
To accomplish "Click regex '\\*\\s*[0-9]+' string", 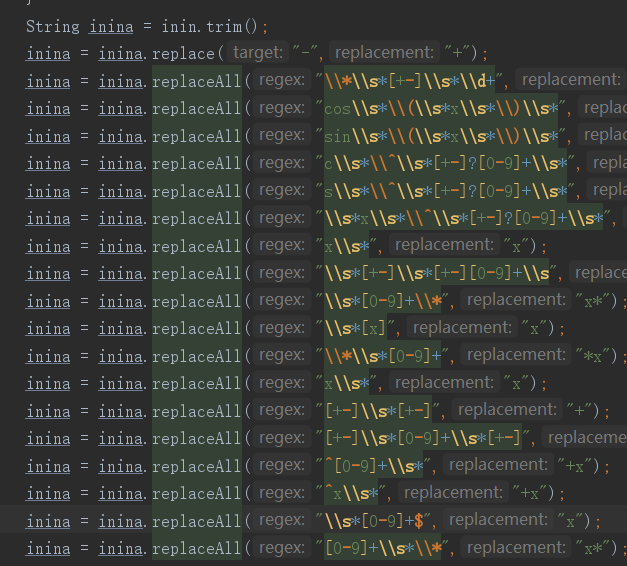I will pyautogui.click(x=383, y=356).
